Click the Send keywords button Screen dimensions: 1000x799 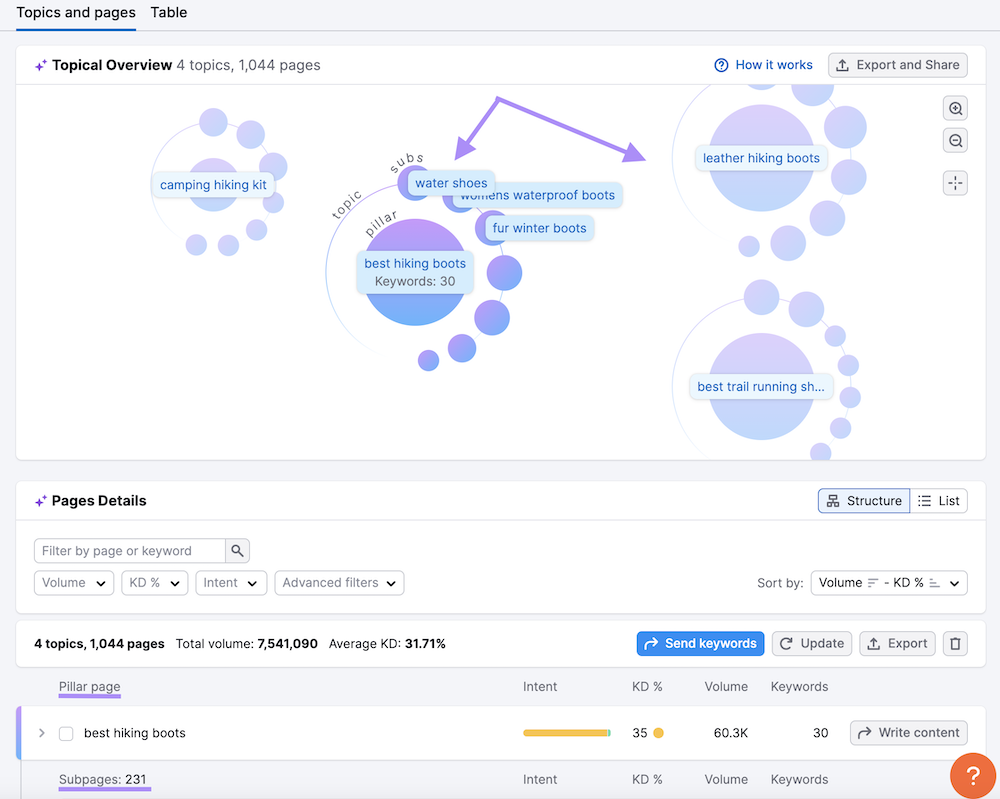(700, 643)
